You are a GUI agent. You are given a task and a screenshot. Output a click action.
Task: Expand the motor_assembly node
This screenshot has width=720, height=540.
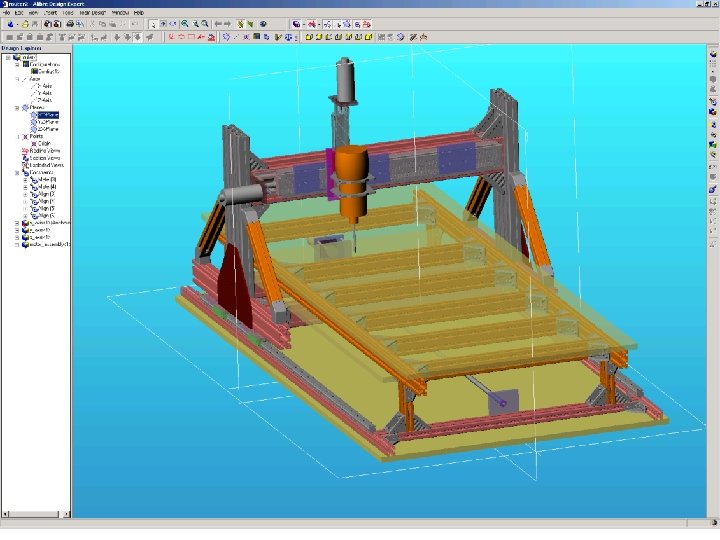click(x=17, y=243)
